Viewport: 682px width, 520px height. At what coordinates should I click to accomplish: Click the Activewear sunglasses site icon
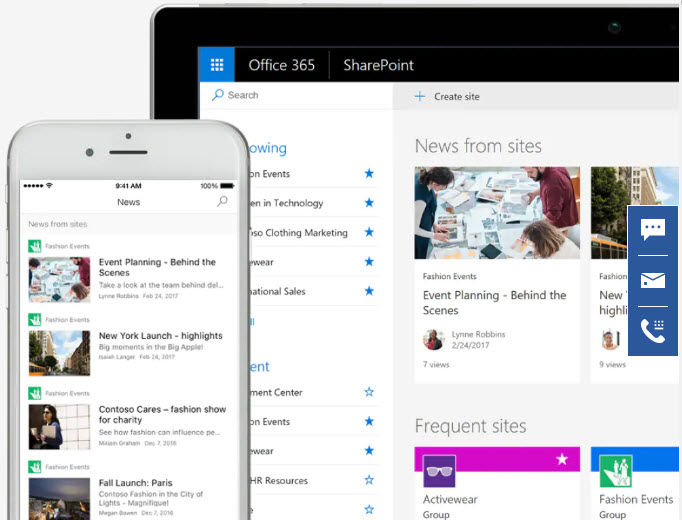point(439,470)
